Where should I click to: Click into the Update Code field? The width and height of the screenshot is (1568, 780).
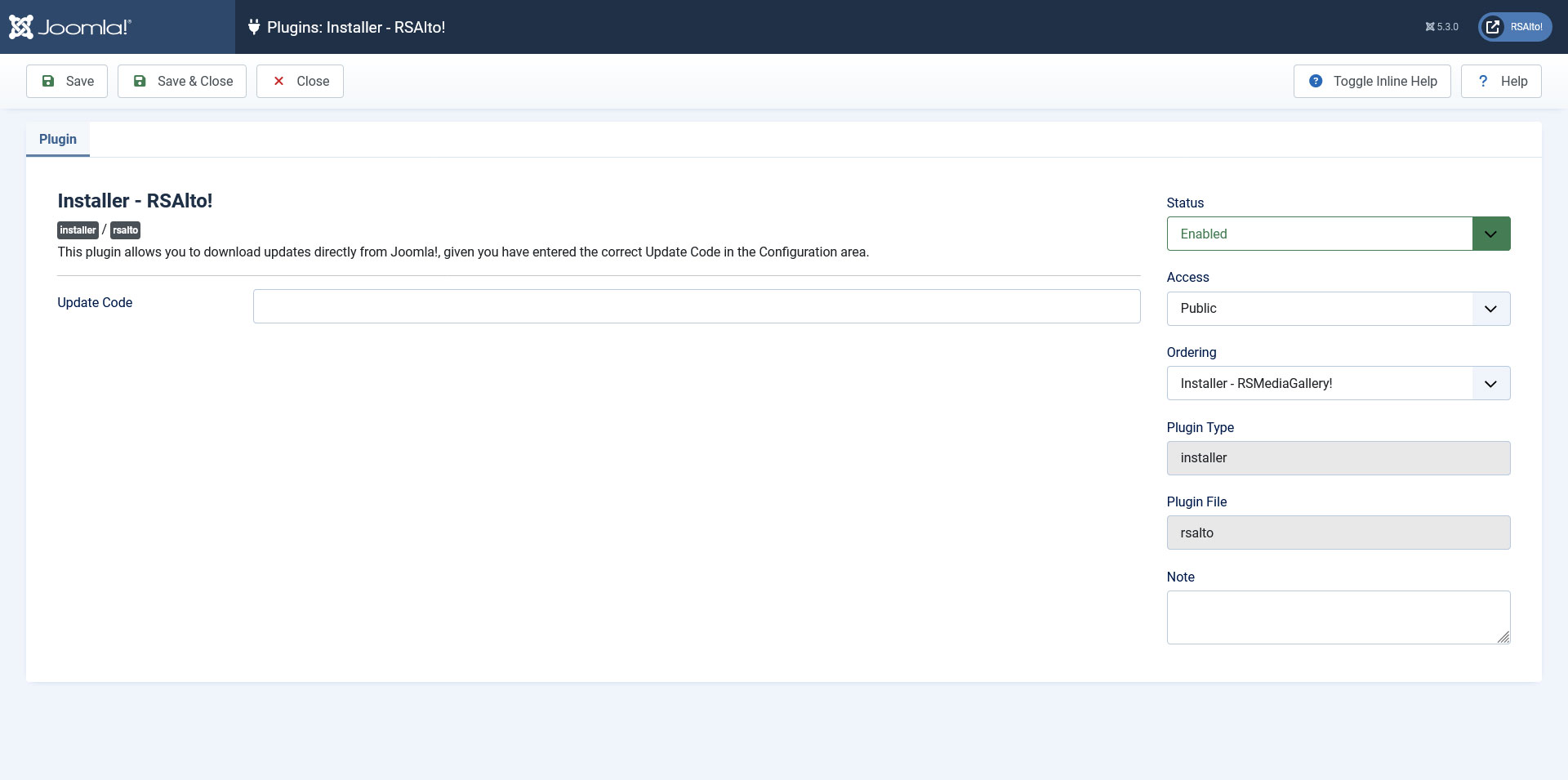point(697,306)
